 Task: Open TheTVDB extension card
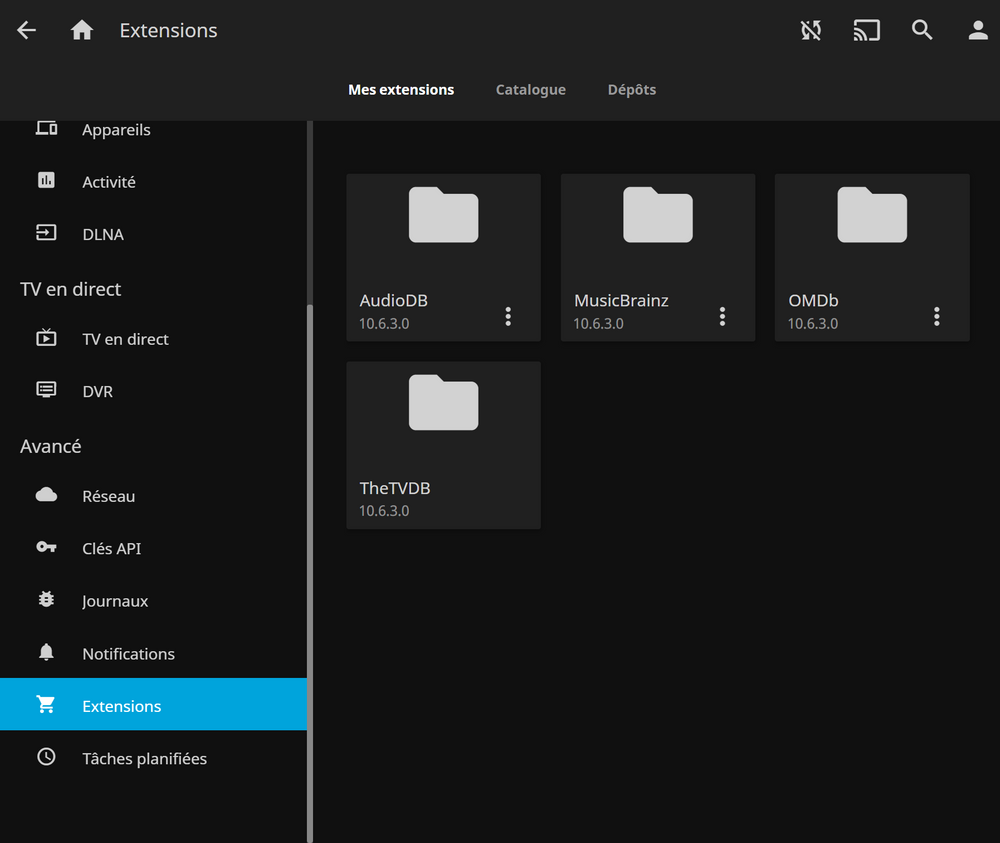pyautogui.click(x=443, y=445)
